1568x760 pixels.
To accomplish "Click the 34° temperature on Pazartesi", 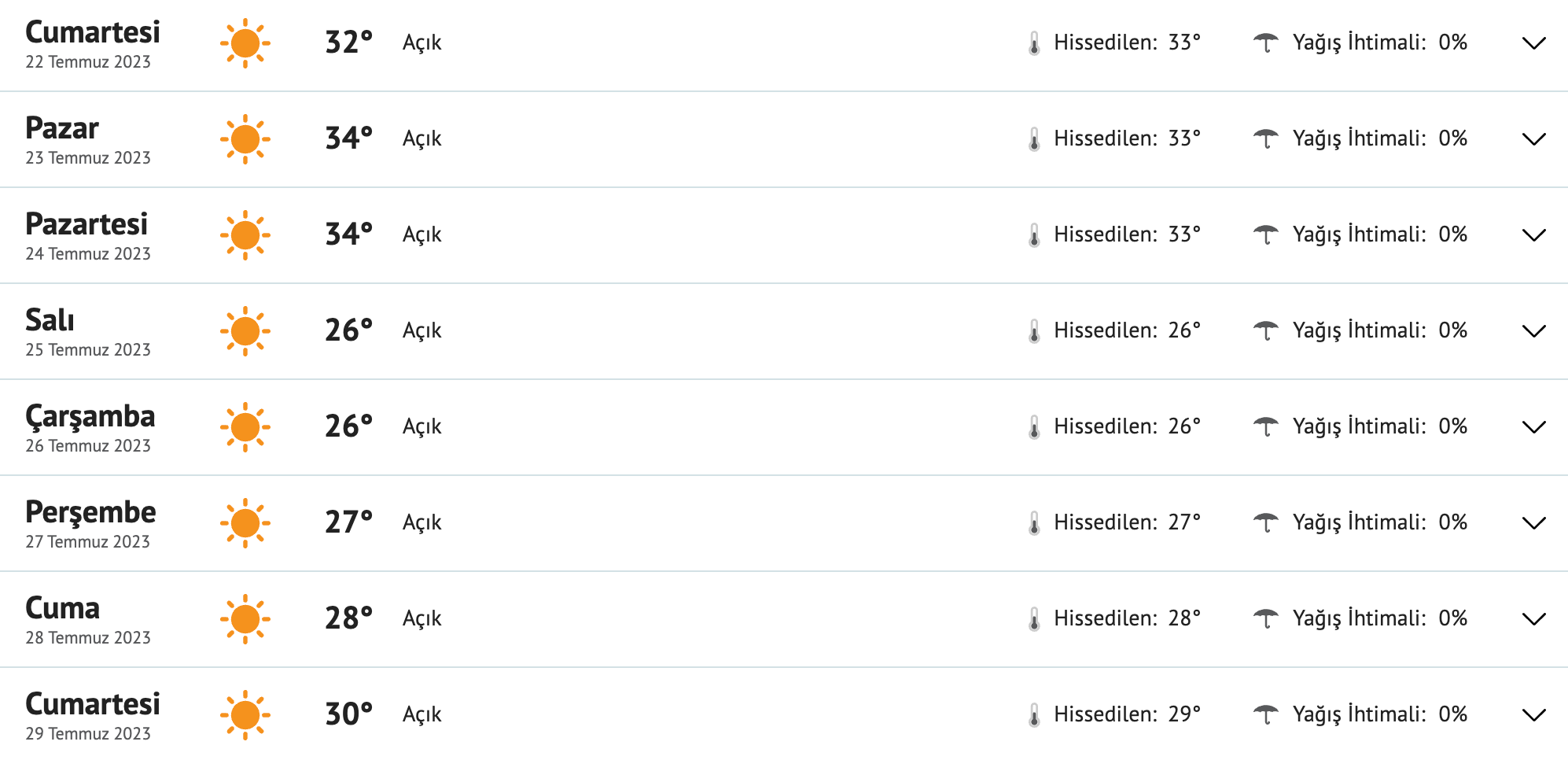I will tap(348, 233).
